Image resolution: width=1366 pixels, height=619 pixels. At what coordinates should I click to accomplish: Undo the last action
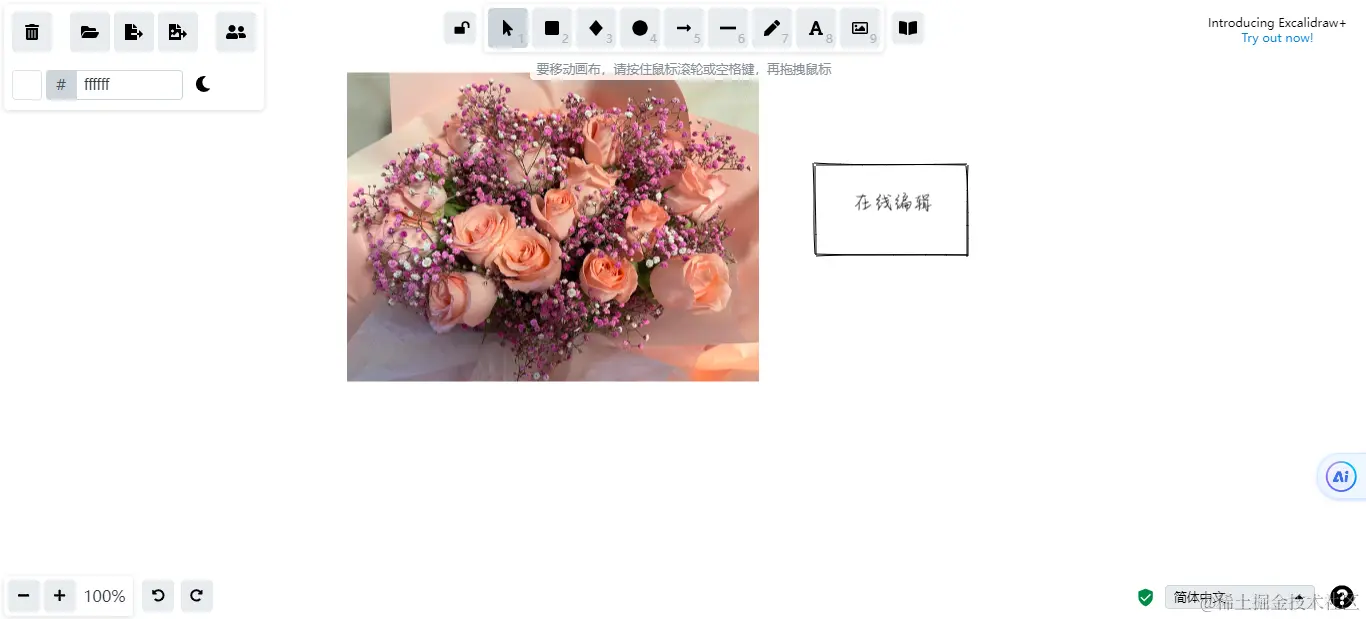158,596
